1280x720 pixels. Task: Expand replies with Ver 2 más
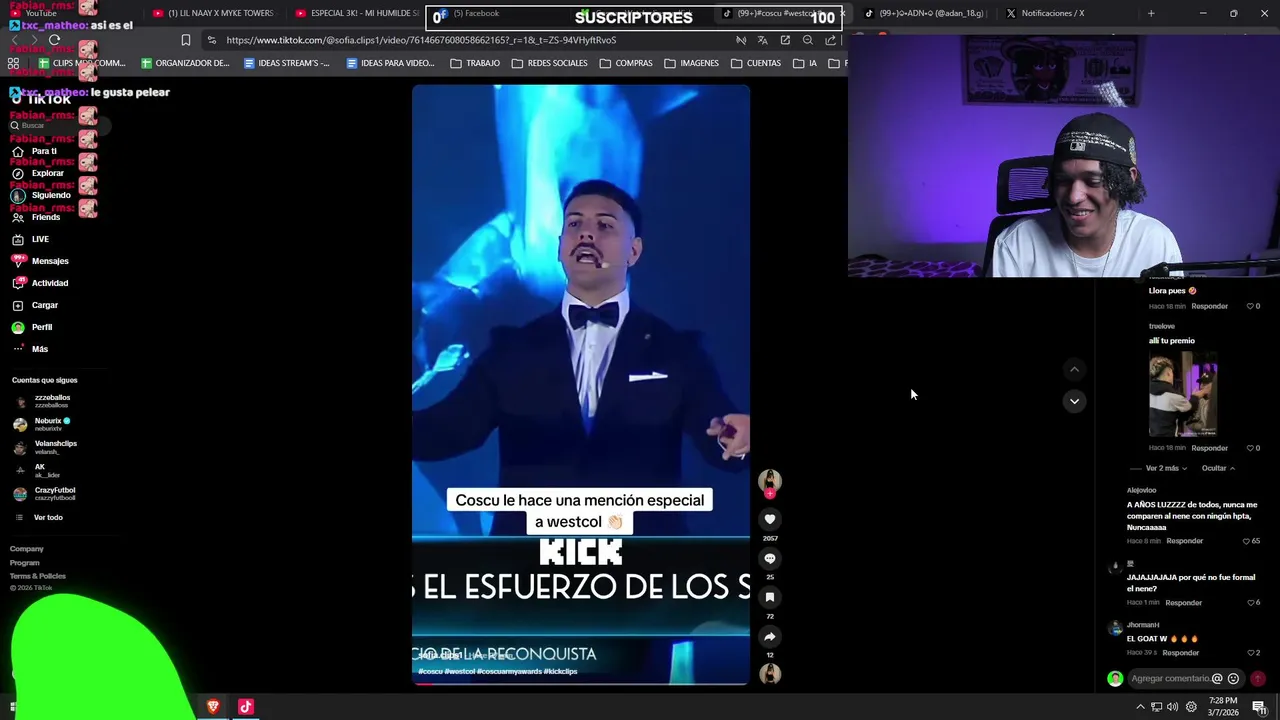[1166, 468]
